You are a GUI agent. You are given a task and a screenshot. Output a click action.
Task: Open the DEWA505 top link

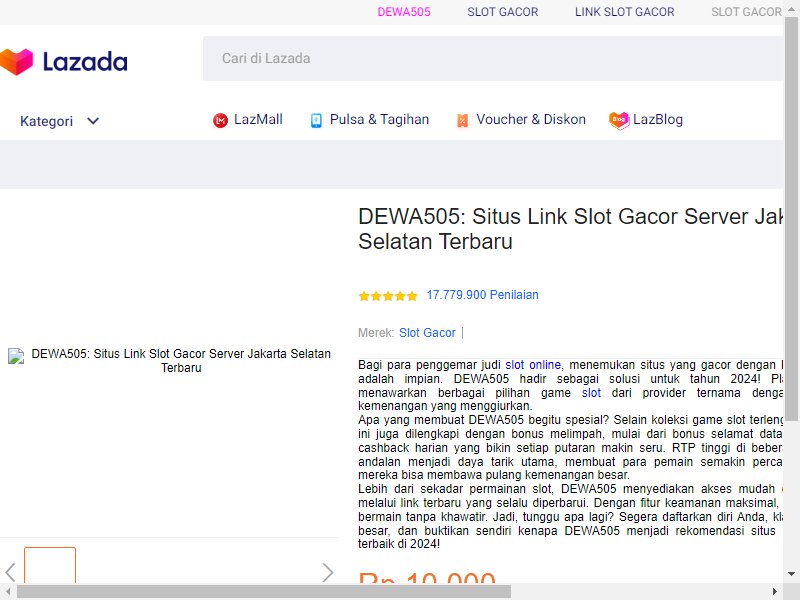tap(404, 12)
